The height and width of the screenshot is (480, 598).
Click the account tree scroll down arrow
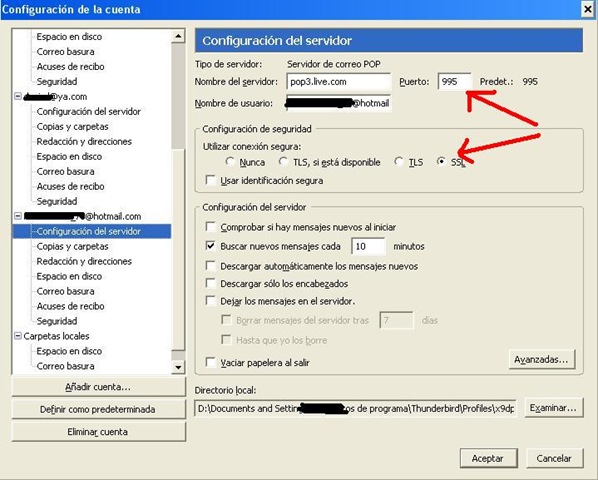click(178, 367)
